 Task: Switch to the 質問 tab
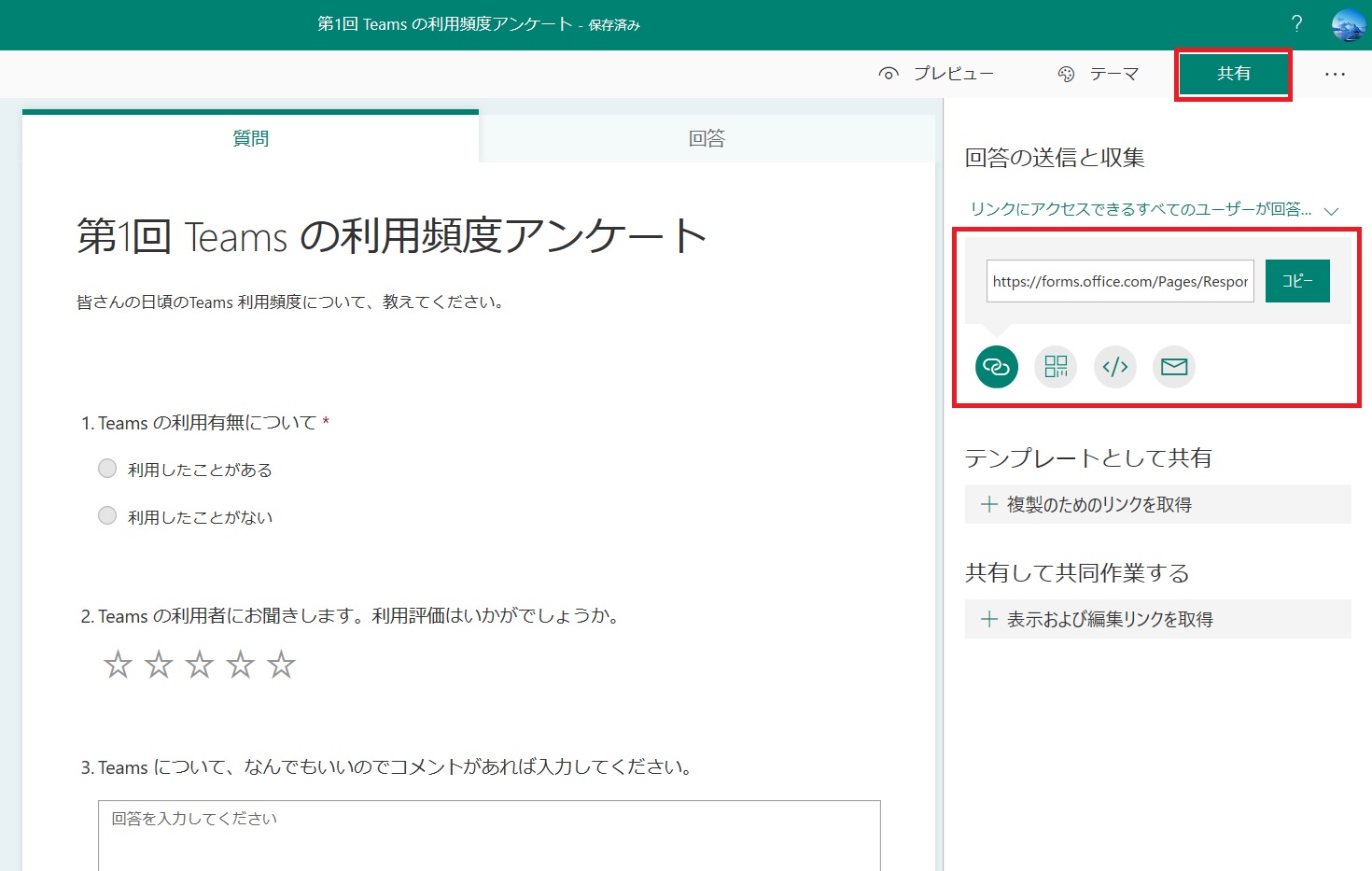tap(250, 138)
